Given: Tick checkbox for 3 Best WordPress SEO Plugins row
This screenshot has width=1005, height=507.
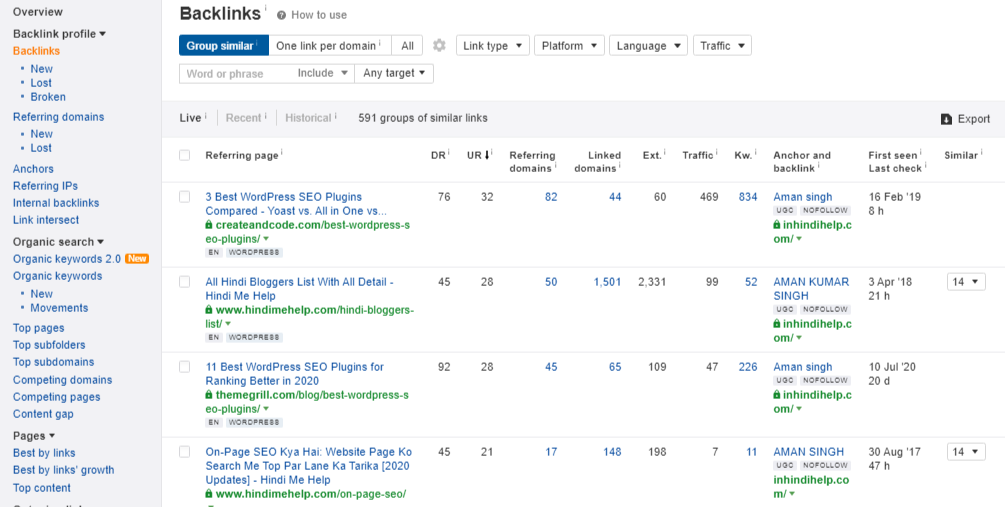Looking at the screenshot, I should (185, 197).
